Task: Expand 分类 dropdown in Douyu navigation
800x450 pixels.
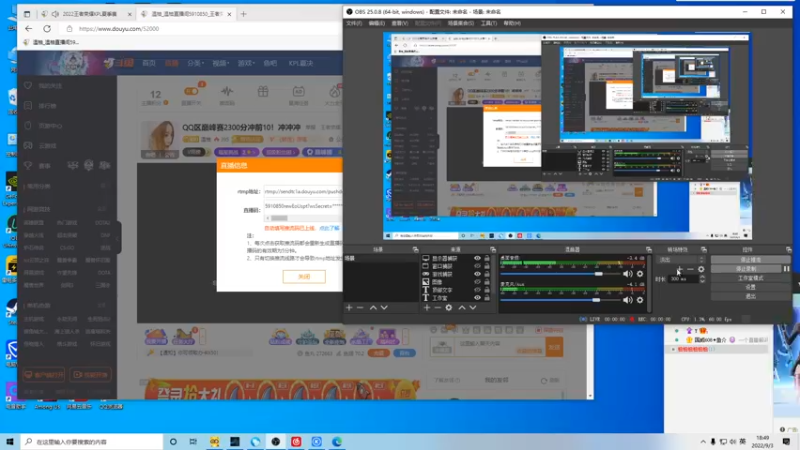Action: point(195,63)
